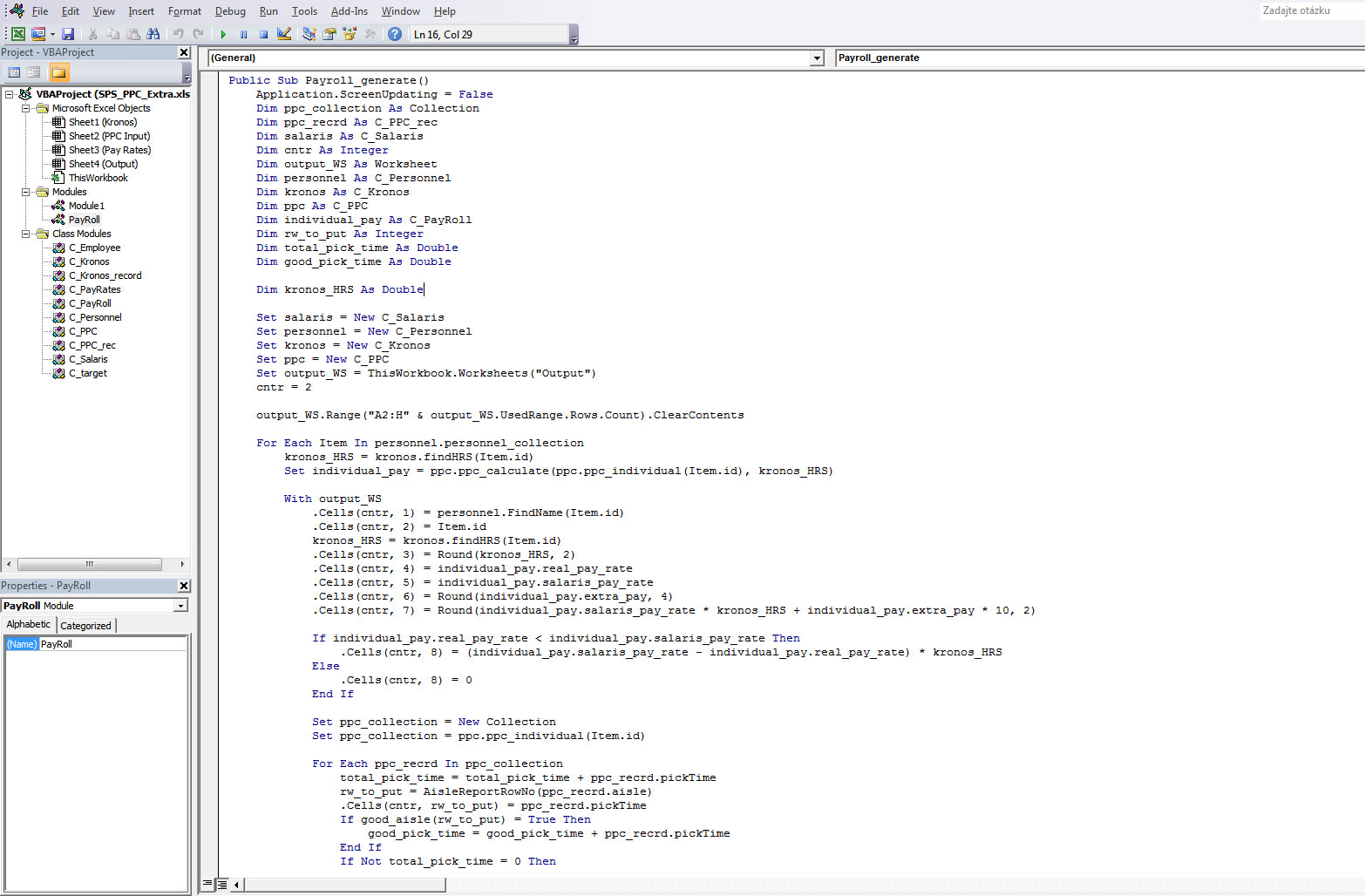
Task: Select Sheet3 (Pay Rates) in project tree
Action: [110, 150]
